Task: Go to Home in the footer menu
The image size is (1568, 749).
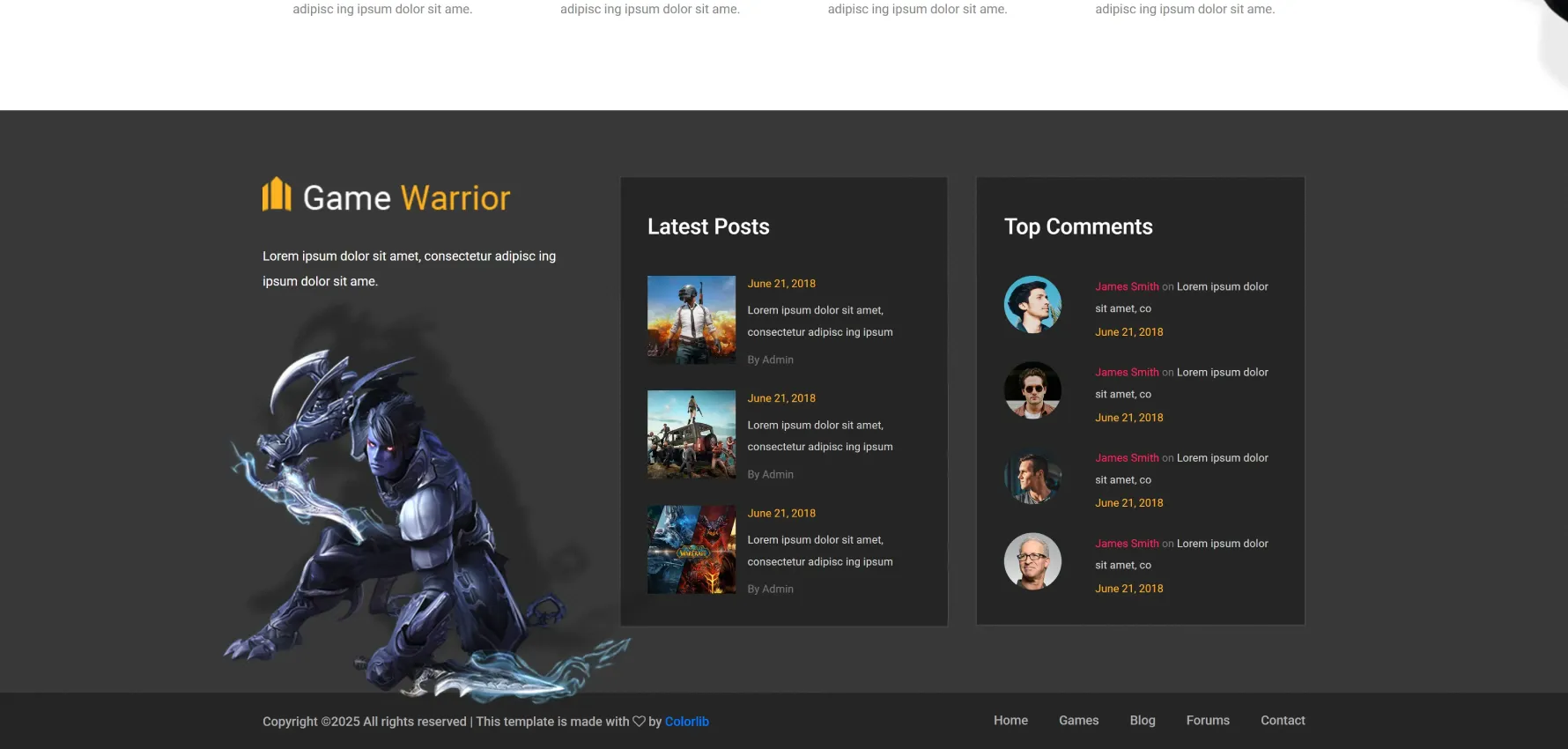Action: pos(1010,720)
